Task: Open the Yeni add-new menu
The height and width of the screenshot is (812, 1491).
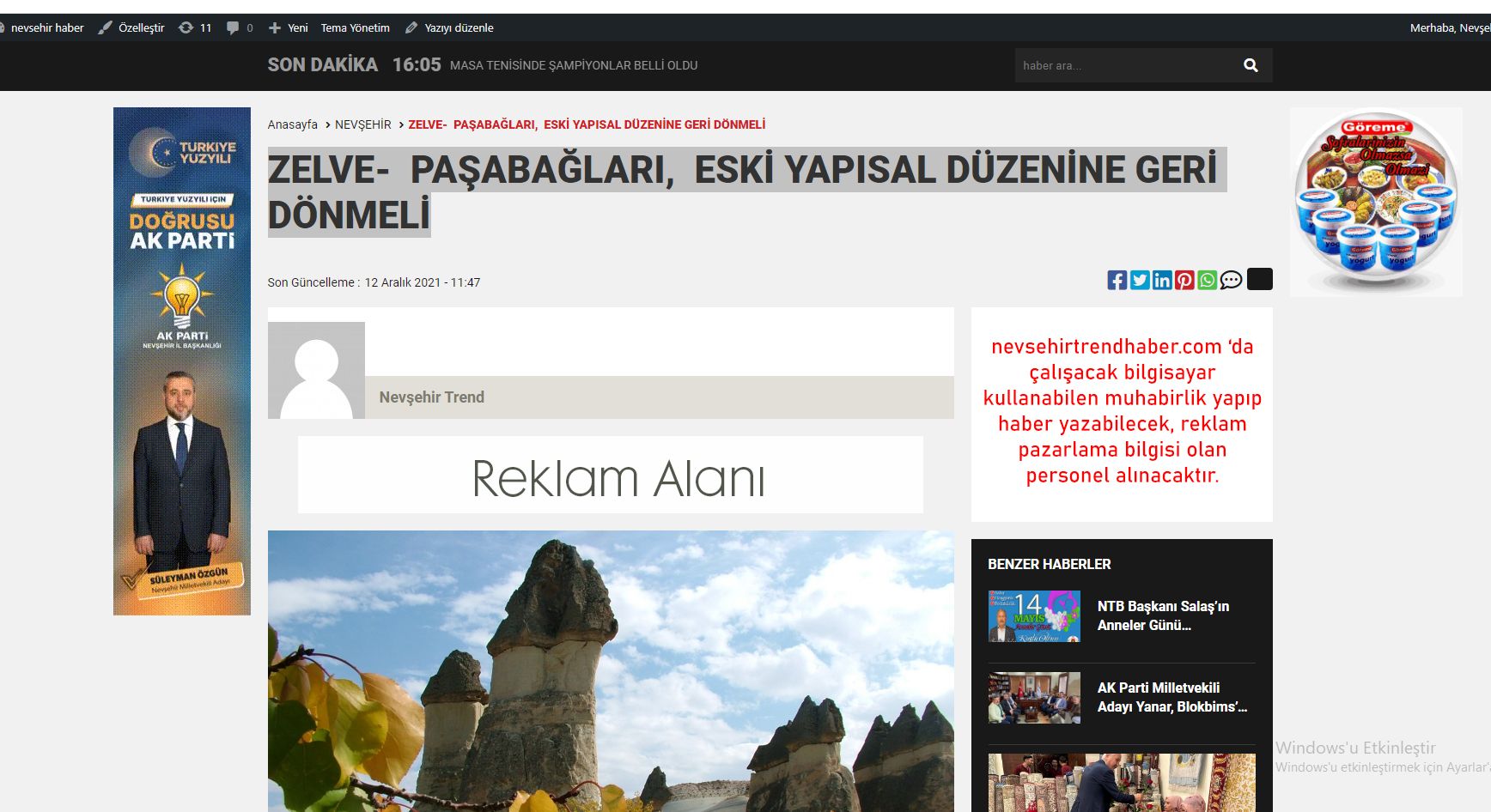Action: pos(289,27)
